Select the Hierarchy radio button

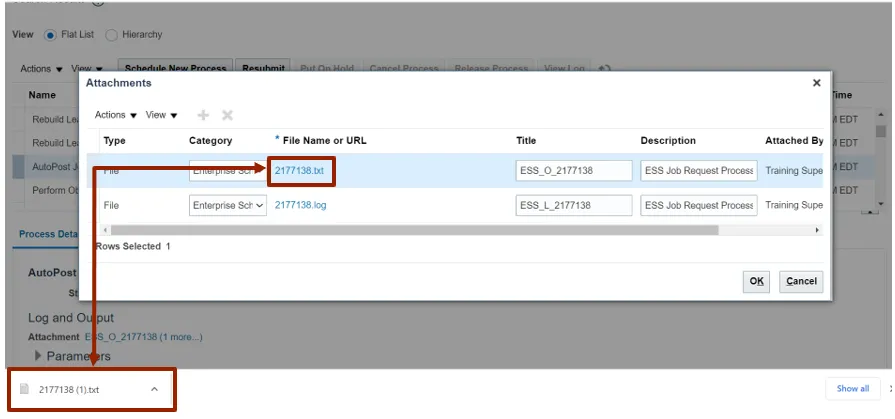click(112, 35)
